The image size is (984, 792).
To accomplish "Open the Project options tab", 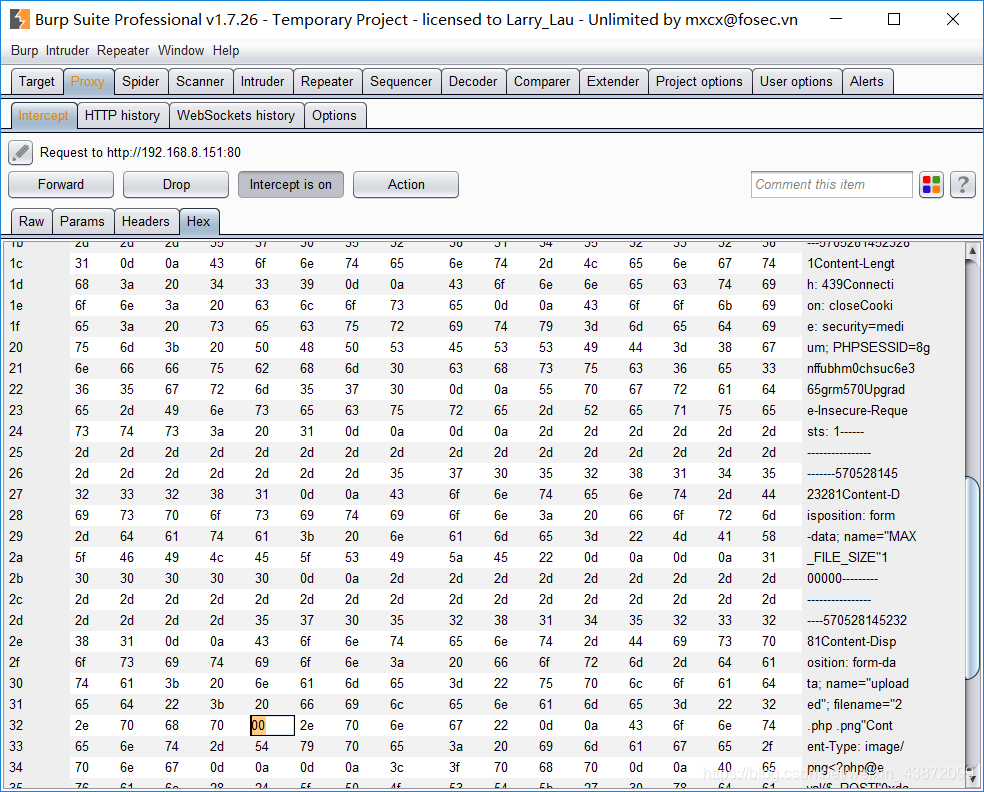I will click(699, 82).
